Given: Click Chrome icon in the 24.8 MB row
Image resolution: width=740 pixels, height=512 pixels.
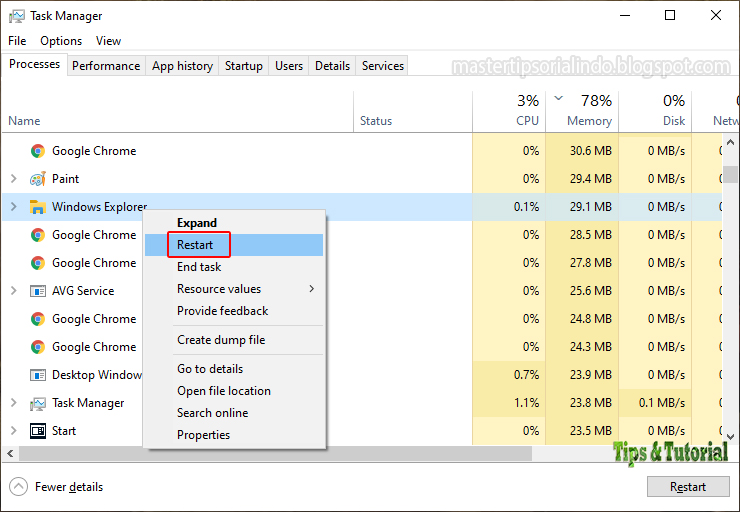Looking at the screenshot, I should click(x=38, y=319).
